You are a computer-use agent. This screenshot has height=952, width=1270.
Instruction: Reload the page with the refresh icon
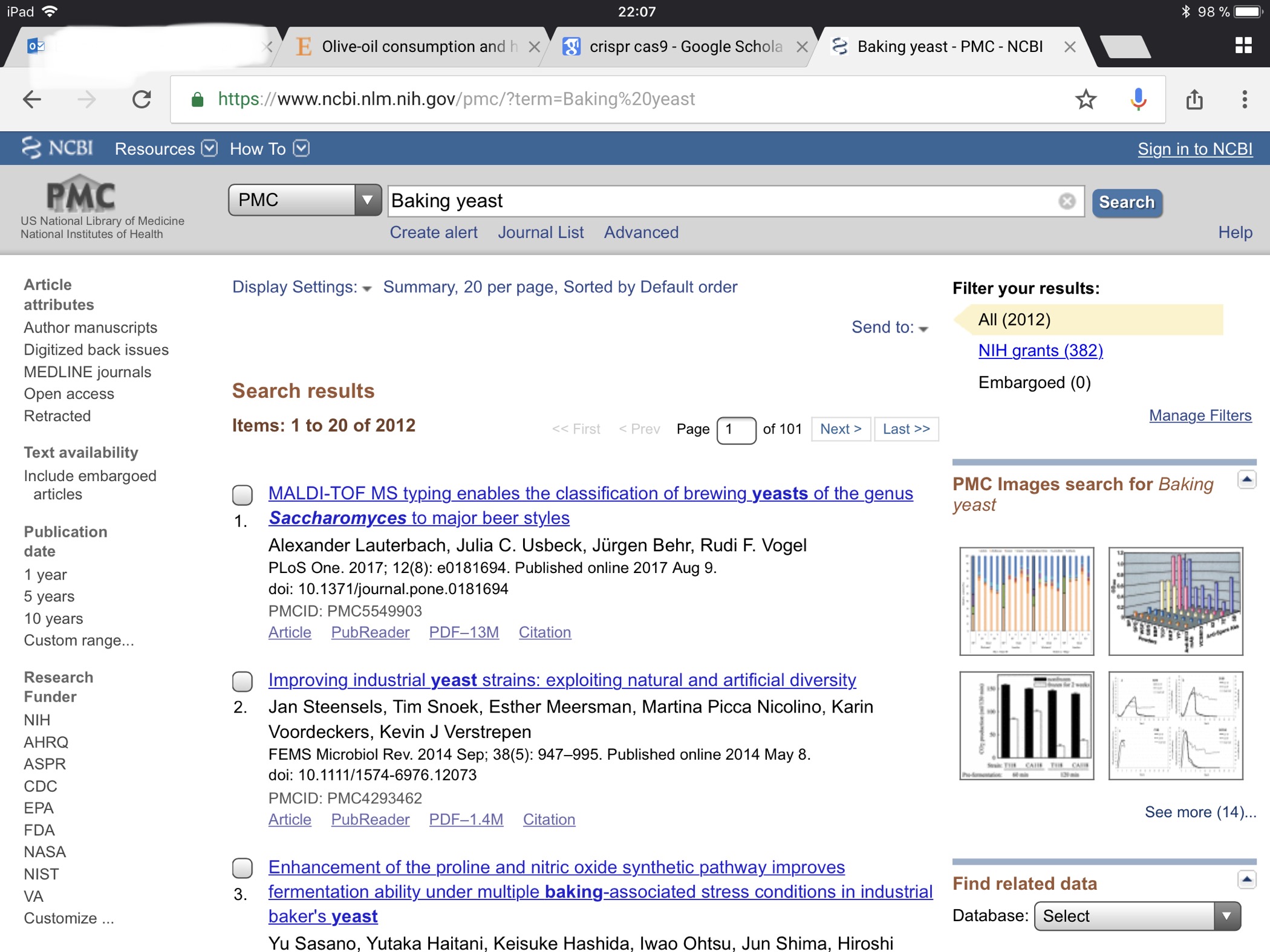click(142, 99)
